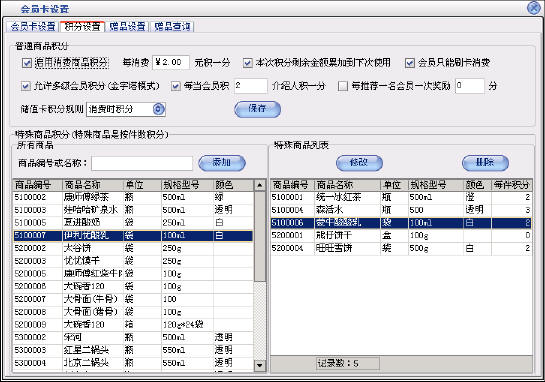Toggle 允许多级会员积分 checkbox

point(26,86)
